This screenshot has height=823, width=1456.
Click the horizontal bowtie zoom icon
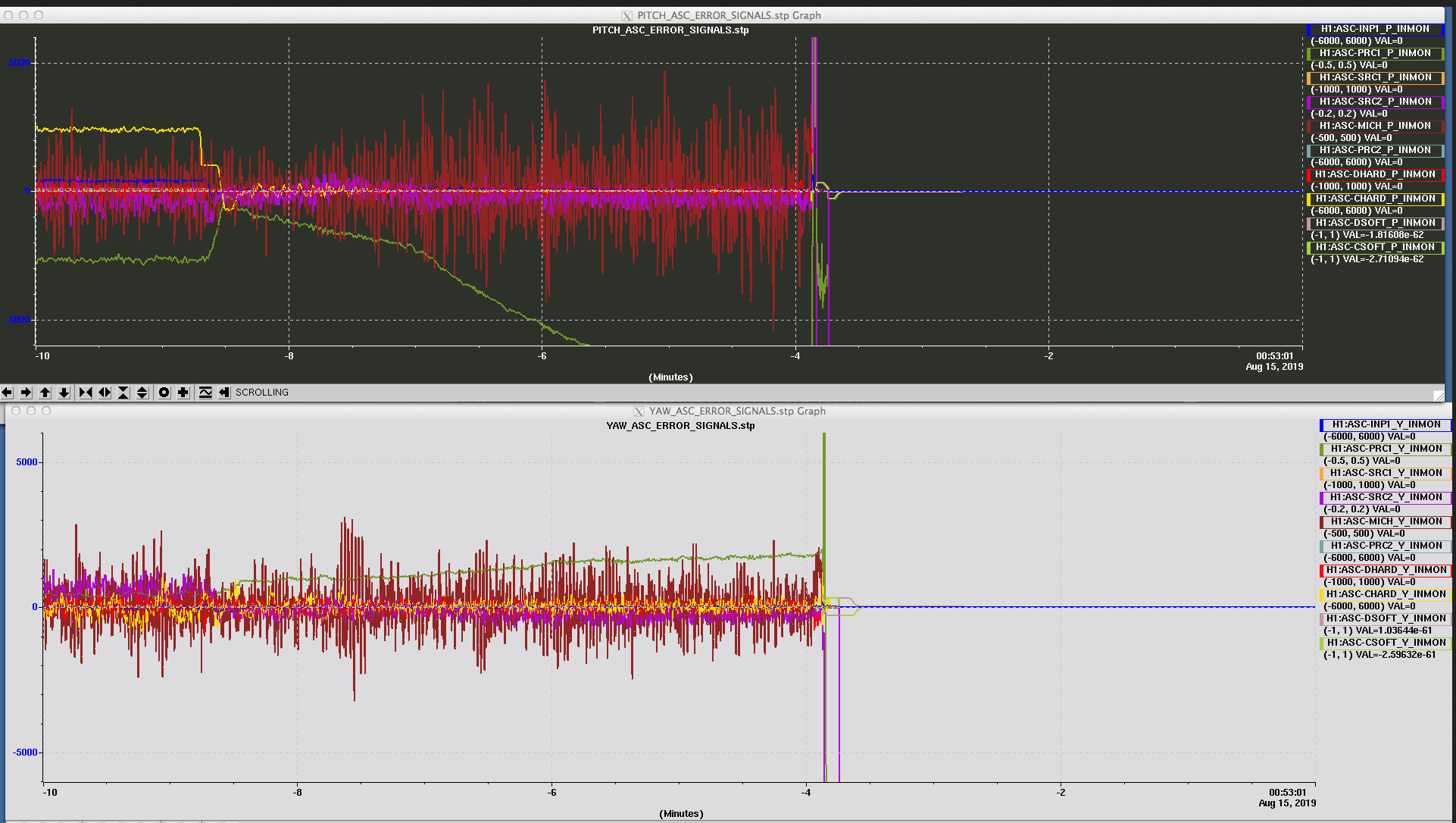[86, 393]
